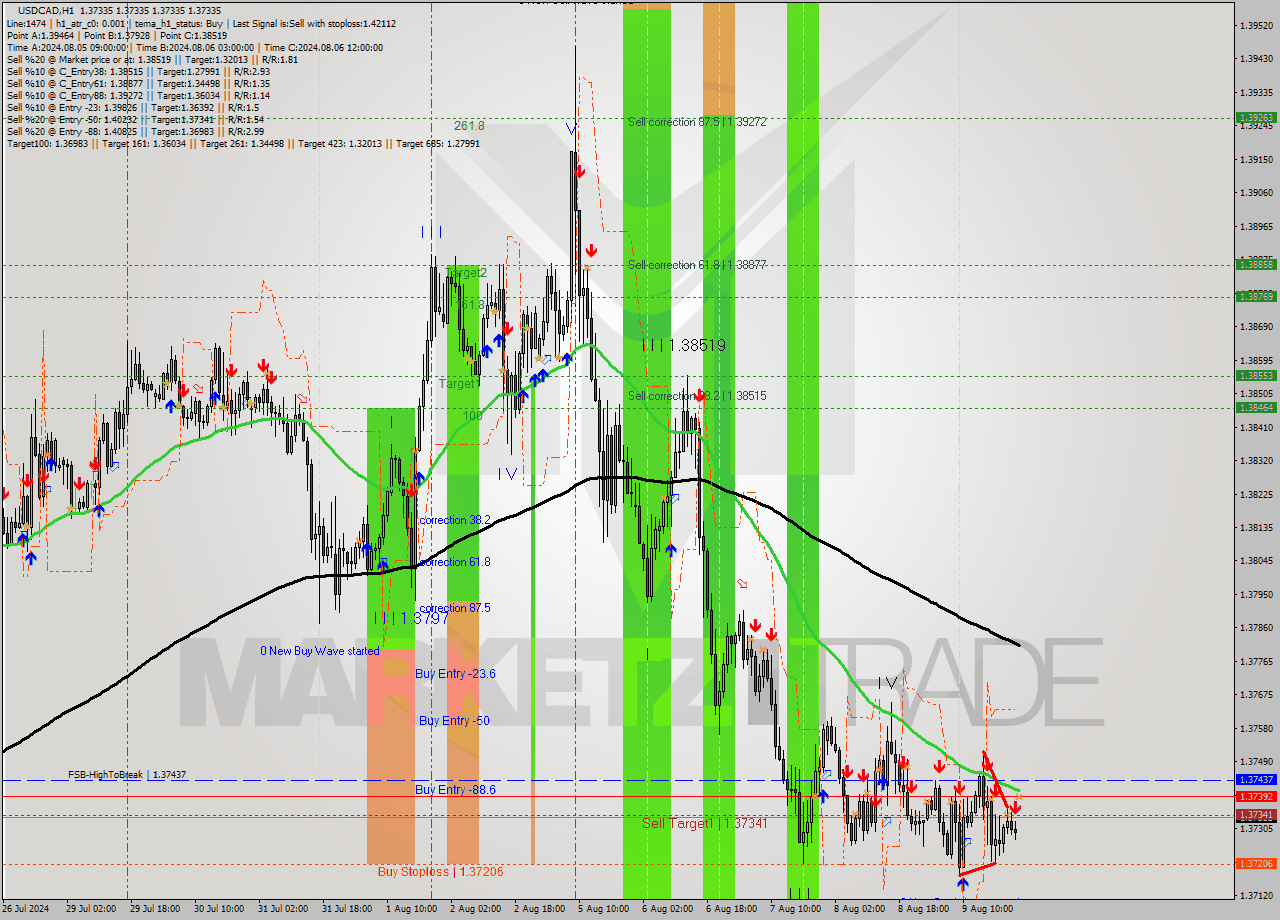The height and width of the screenshot is (920, 1280).
Task: Click the 'Sell correction 87.5 | 1.39272' label
Action: coord(697,122)
